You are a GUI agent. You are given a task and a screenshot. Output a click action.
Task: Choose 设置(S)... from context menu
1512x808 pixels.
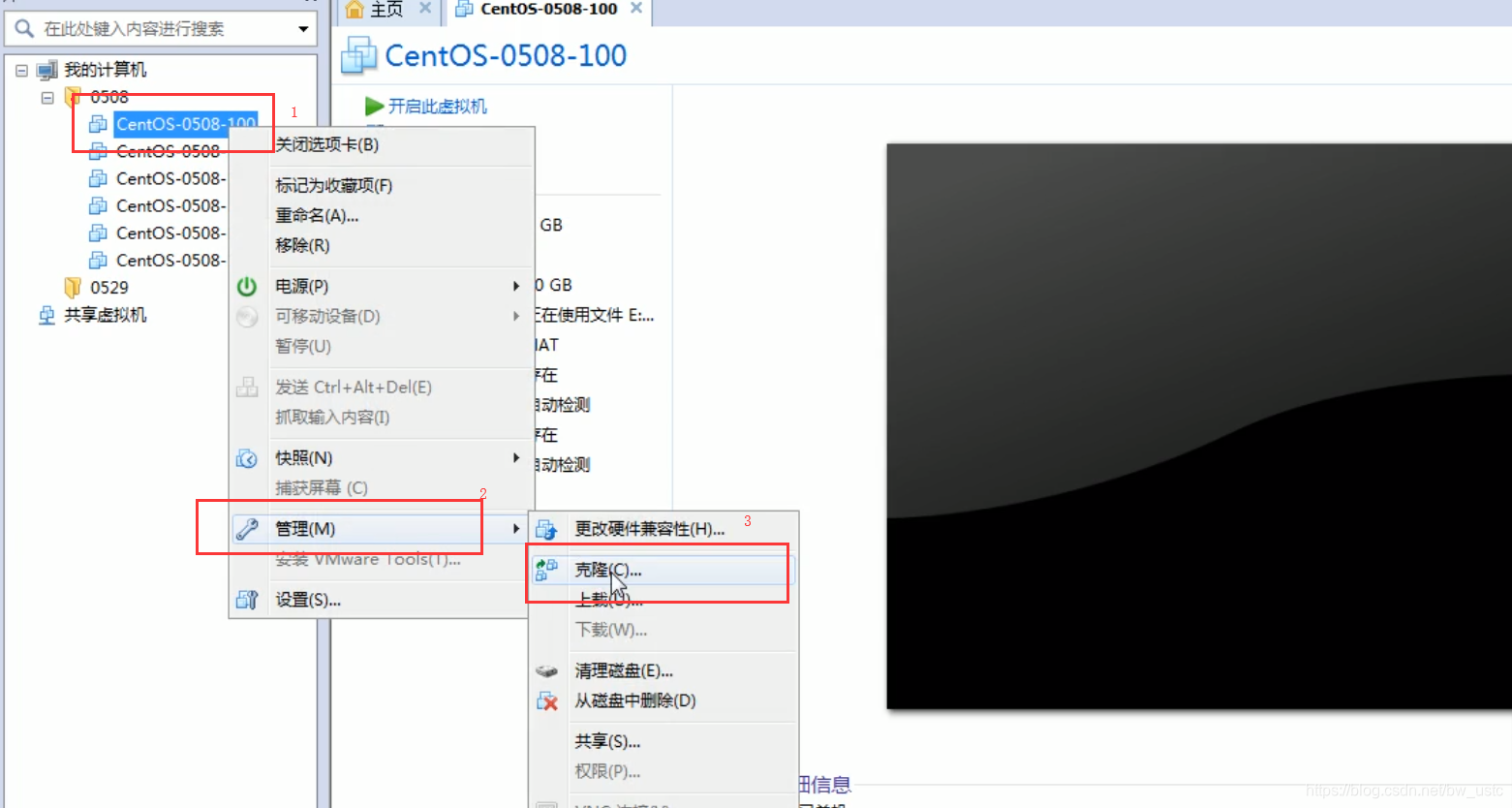(308, 600)
